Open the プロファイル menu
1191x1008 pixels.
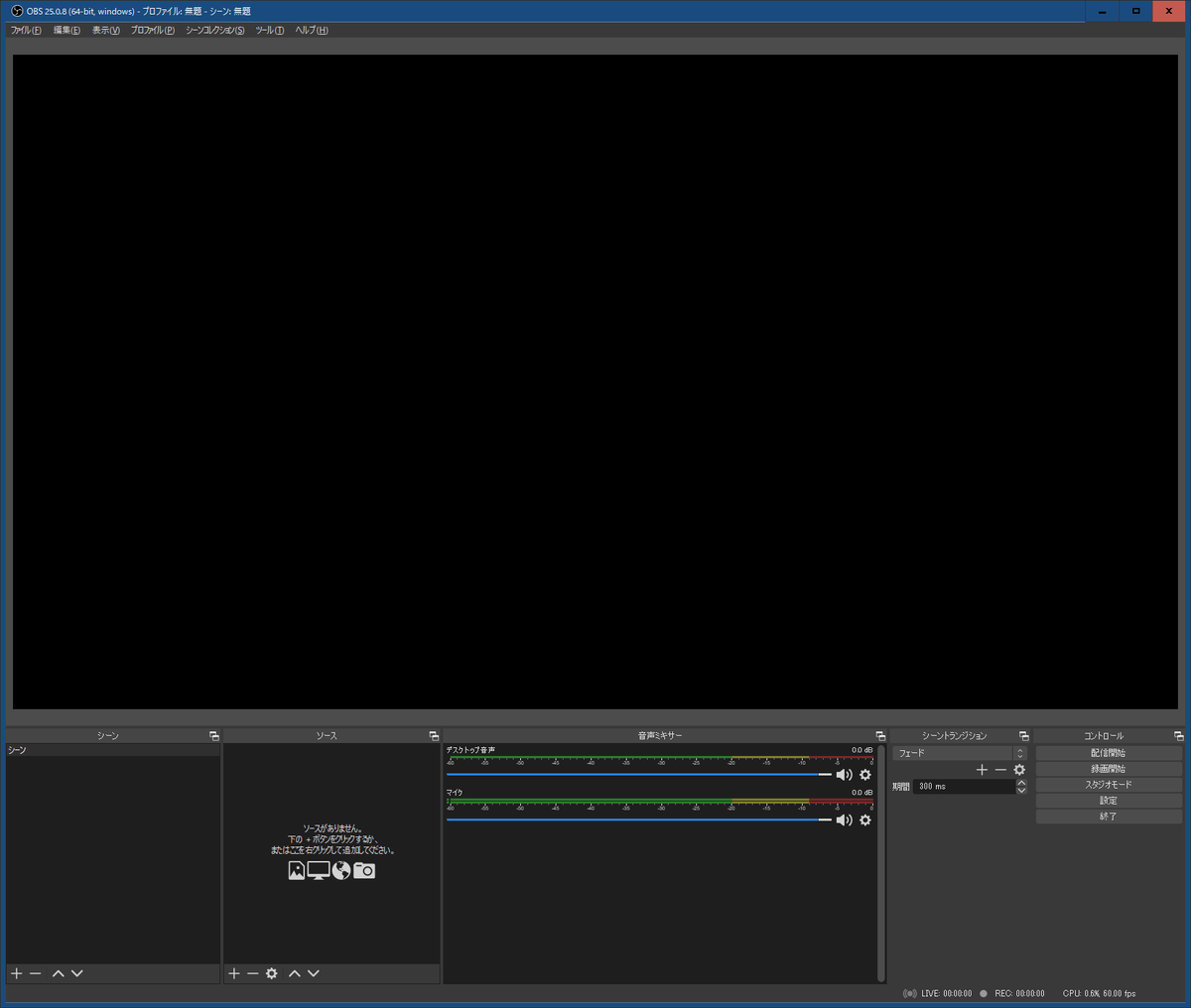pyautogui.click(x=153, y=30)
